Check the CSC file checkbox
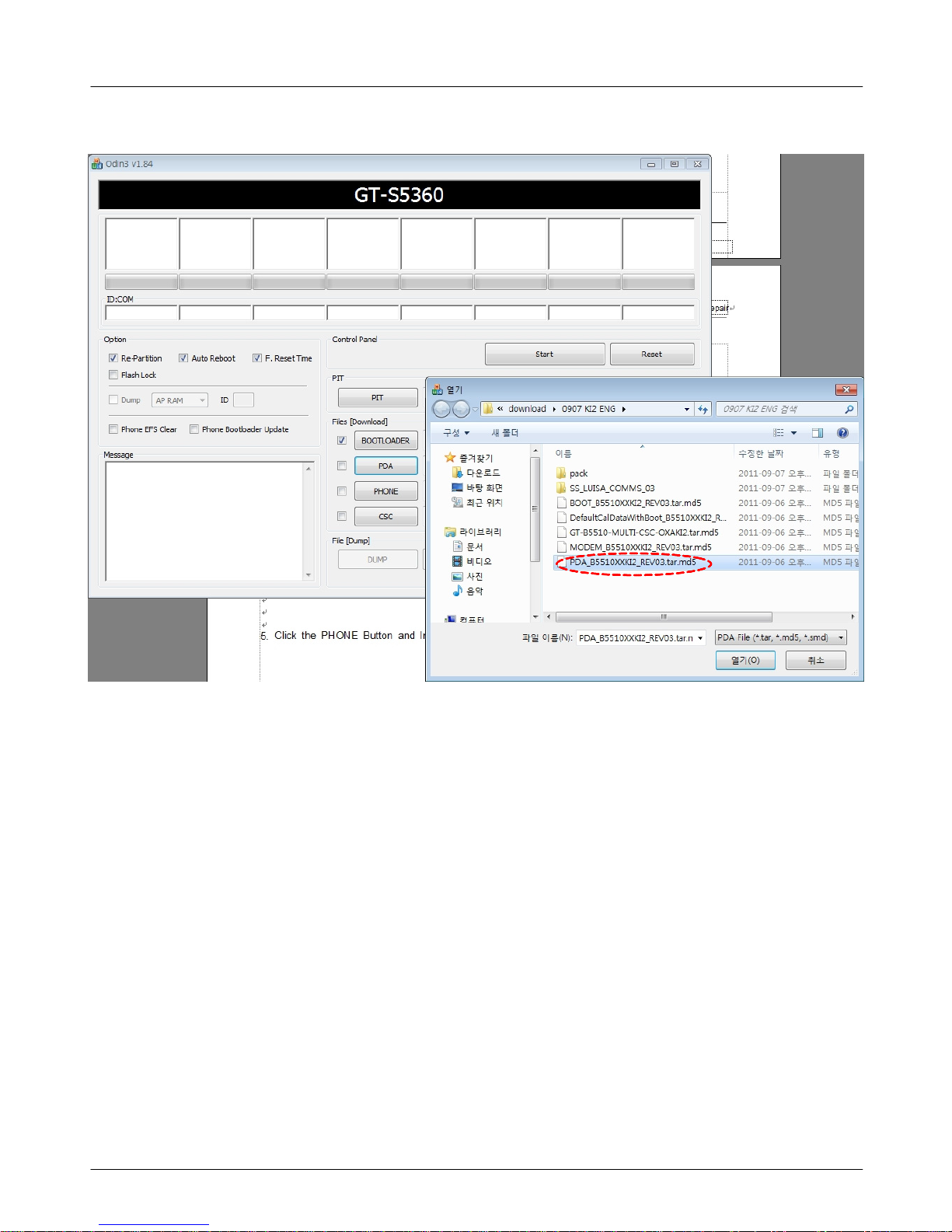Image resolution: width=952 pixels, height=1232 pixels. (x=342, y=516)
